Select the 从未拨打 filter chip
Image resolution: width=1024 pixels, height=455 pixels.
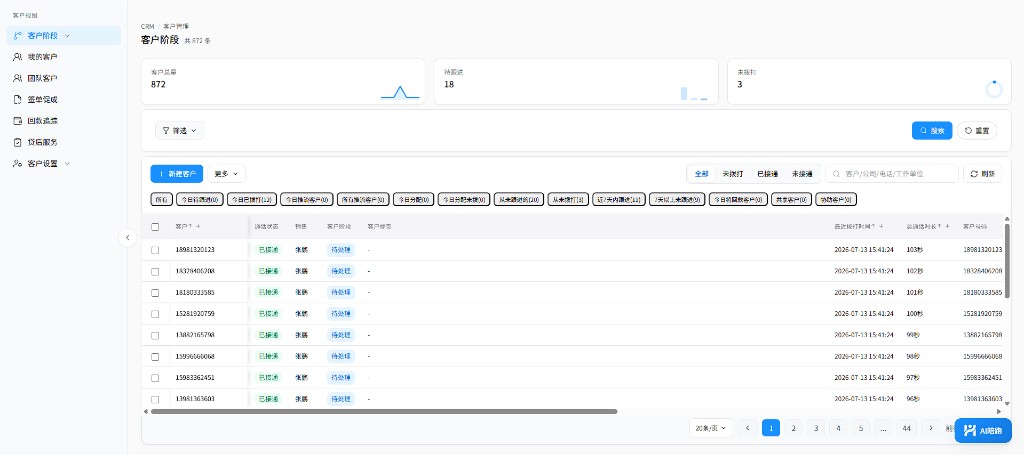coord(568,200)
